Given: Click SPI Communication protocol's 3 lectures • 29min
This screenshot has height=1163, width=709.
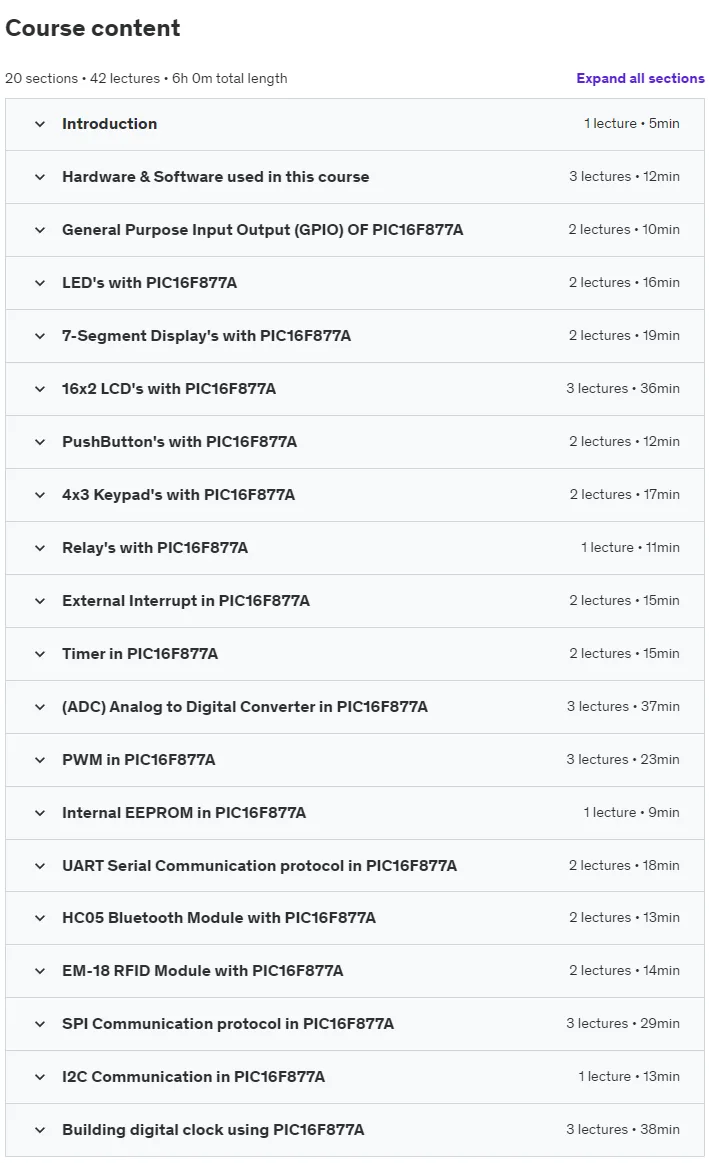Looking at the screenshot, I should coord(623,1024).
